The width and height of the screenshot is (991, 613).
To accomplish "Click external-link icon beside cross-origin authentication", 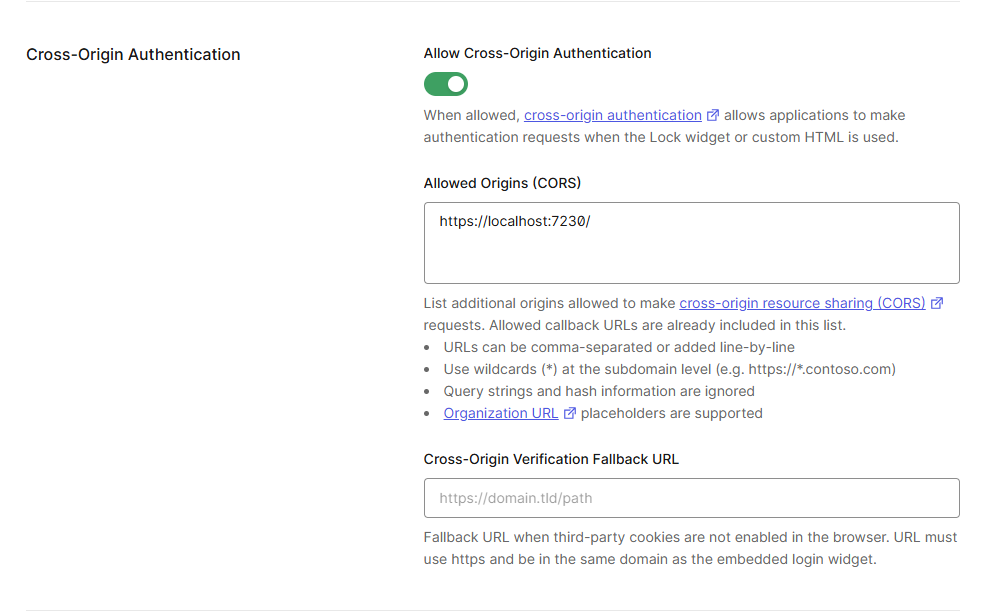I will (x=713, y=115).
